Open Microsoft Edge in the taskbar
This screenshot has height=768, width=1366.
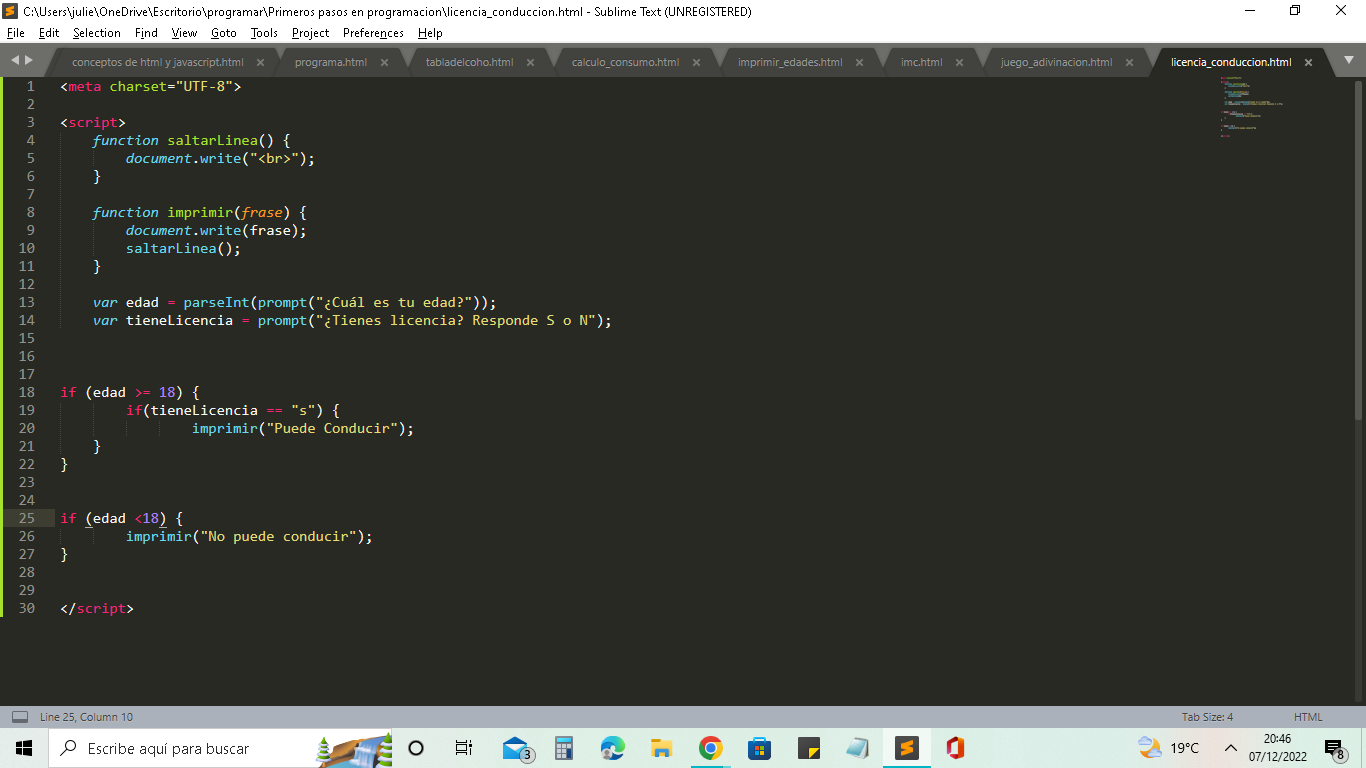point(613,748)
